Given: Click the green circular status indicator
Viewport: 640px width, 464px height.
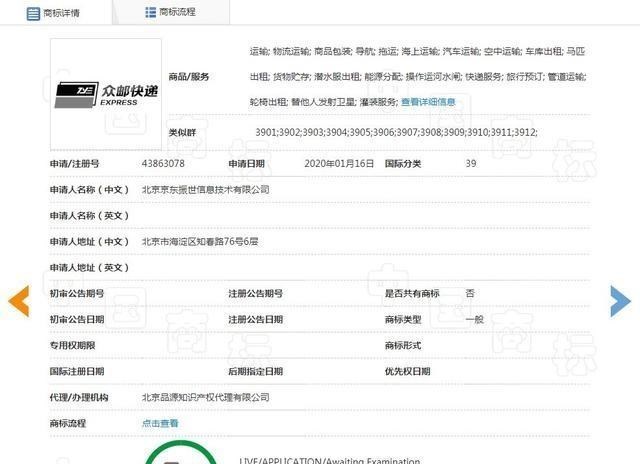Looking at the screenshot, I should tap(181, 452).
